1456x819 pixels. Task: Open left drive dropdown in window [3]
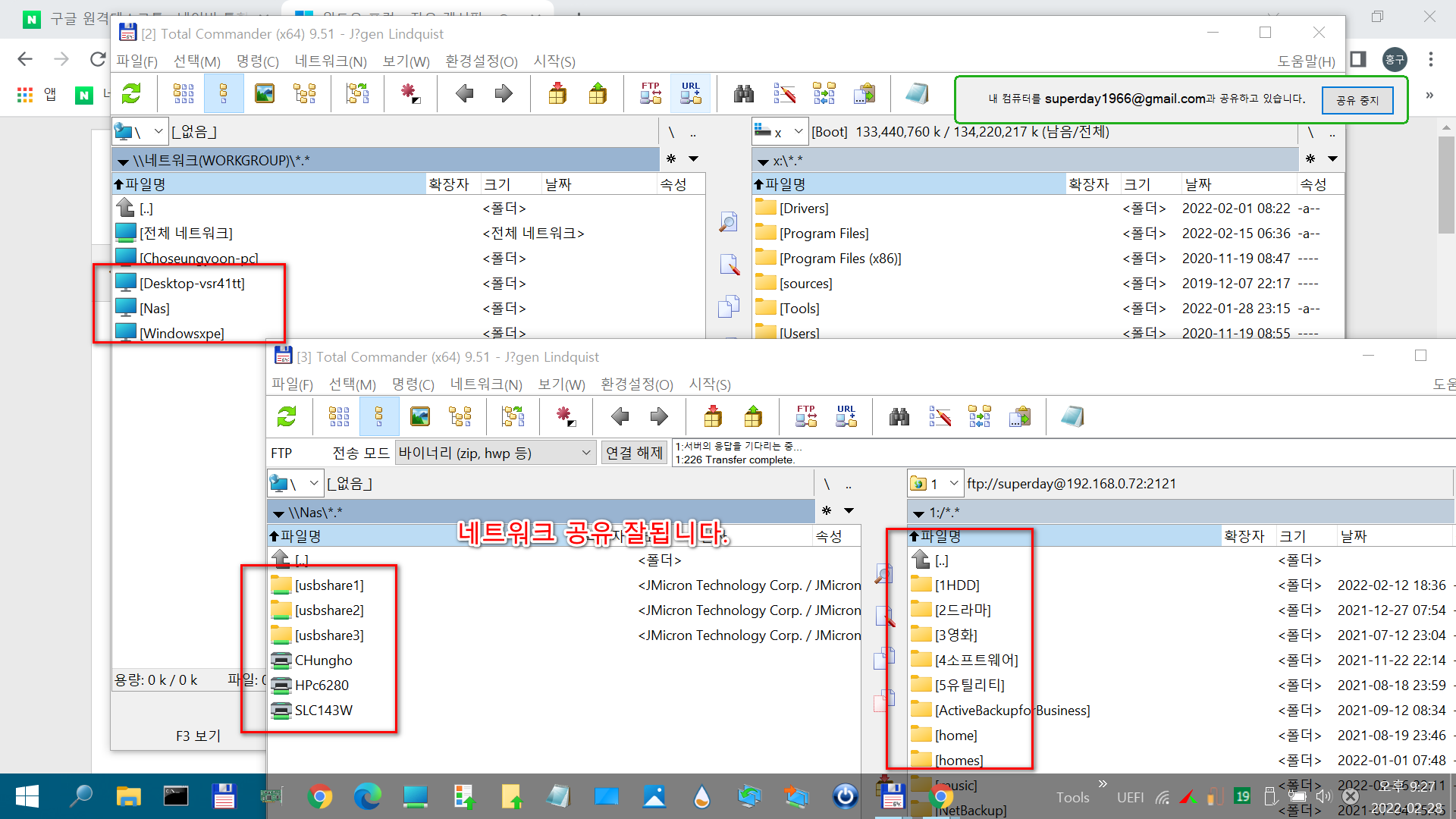(295, 484)
